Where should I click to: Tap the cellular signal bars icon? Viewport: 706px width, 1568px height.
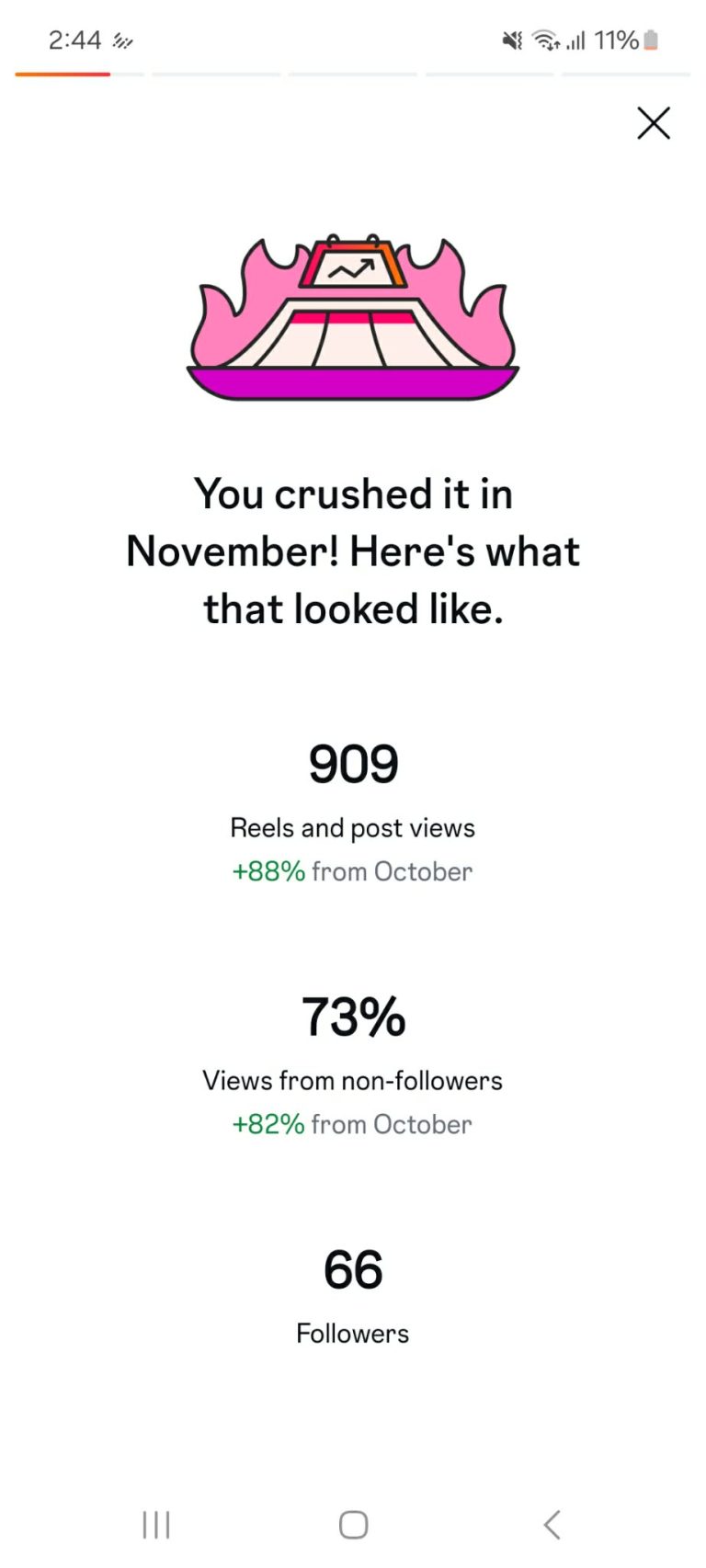(576, 40)
